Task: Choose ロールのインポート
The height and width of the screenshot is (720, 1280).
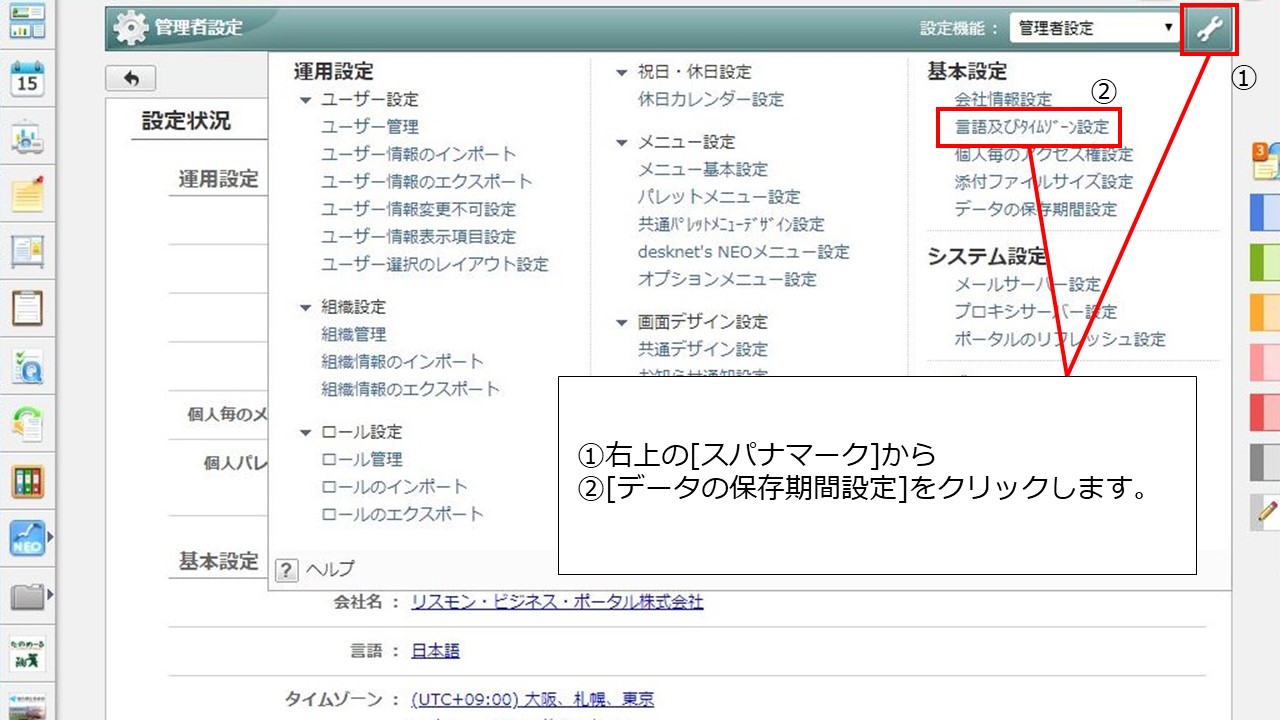Action: 395,487
